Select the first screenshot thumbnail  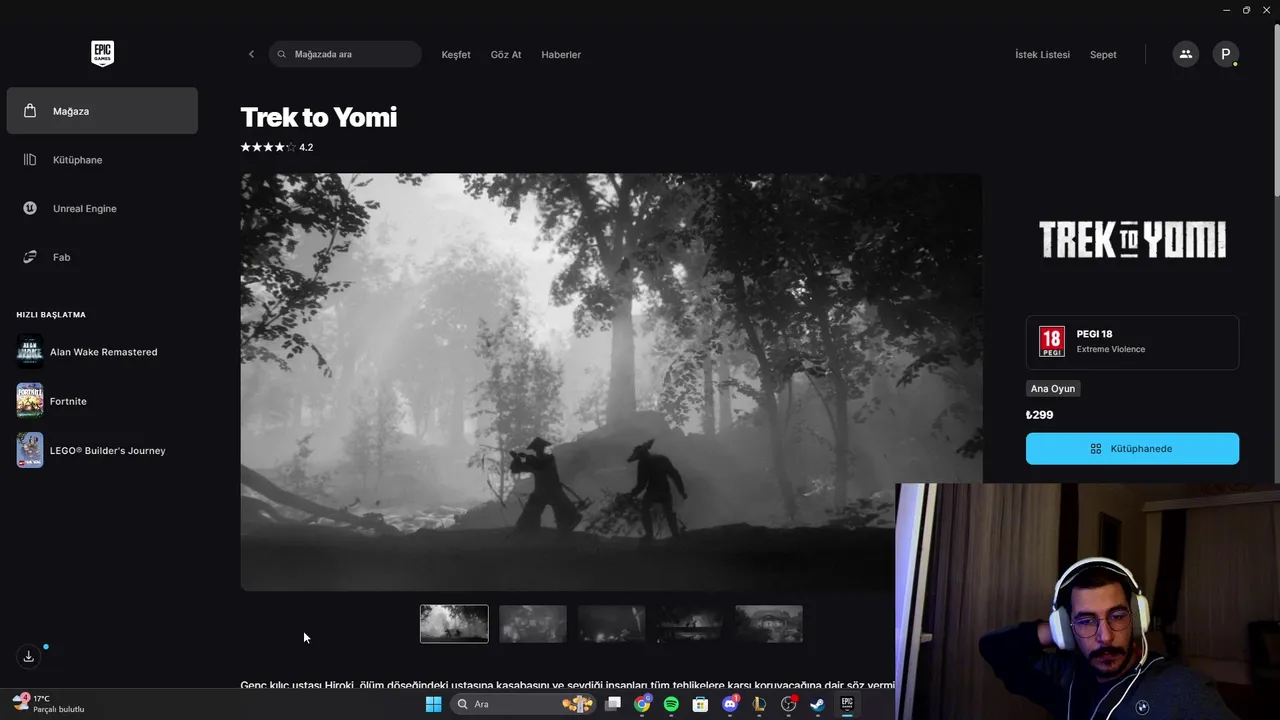[454, 624]
